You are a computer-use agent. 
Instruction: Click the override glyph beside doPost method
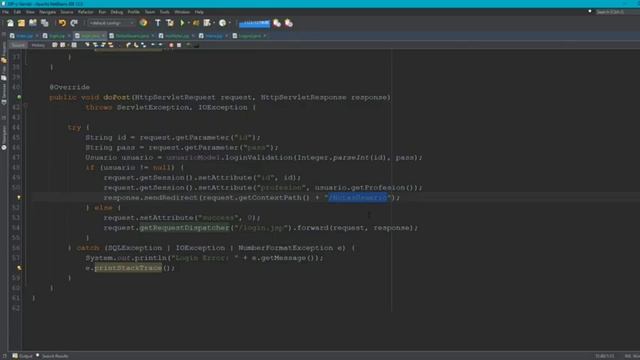19,97
